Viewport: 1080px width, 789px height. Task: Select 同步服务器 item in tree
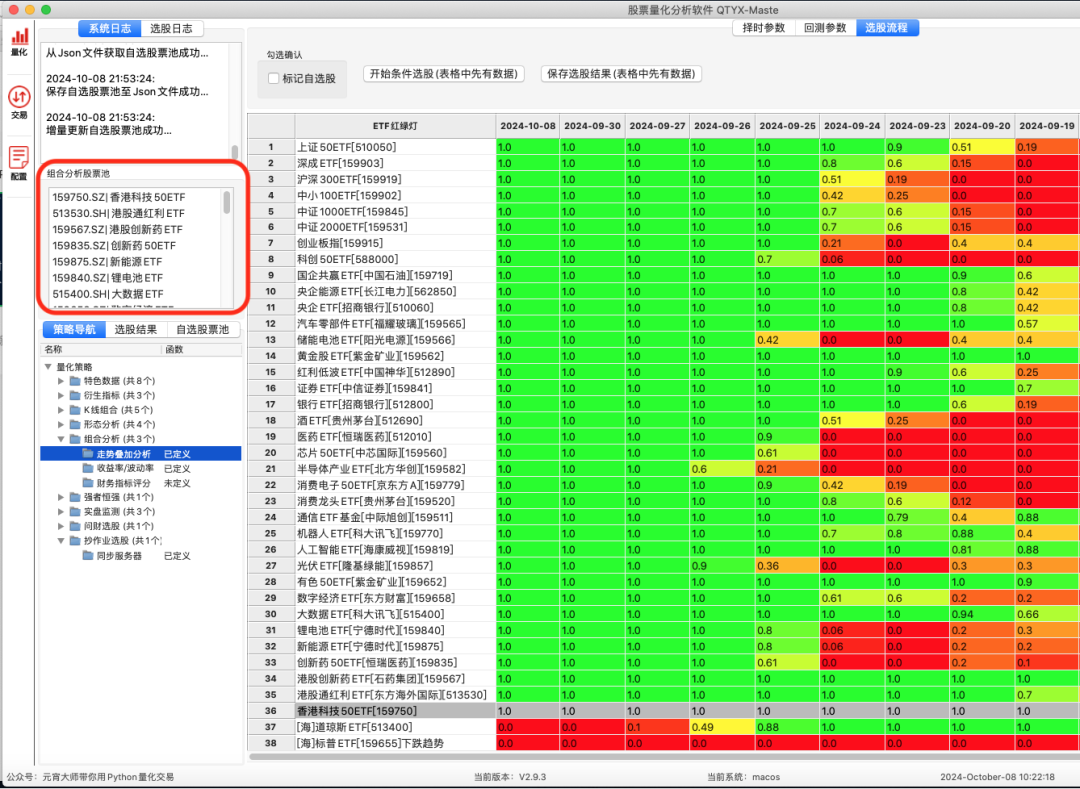(x=141, y=556)
